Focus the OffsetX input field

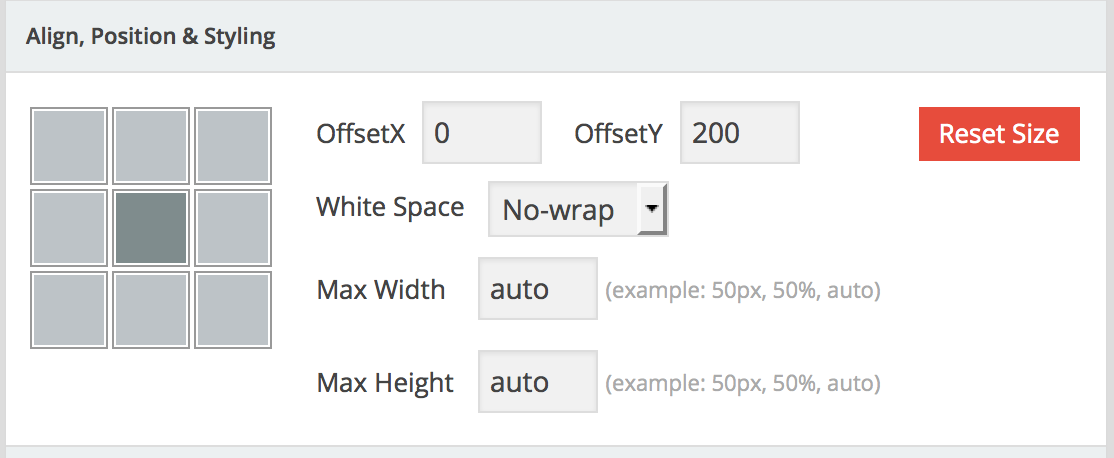point(481,133)
